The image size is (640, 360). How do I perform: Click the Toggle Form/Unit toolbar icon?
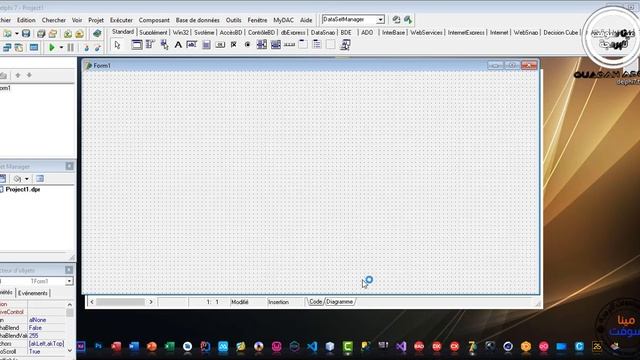click(x=19, y=48)
